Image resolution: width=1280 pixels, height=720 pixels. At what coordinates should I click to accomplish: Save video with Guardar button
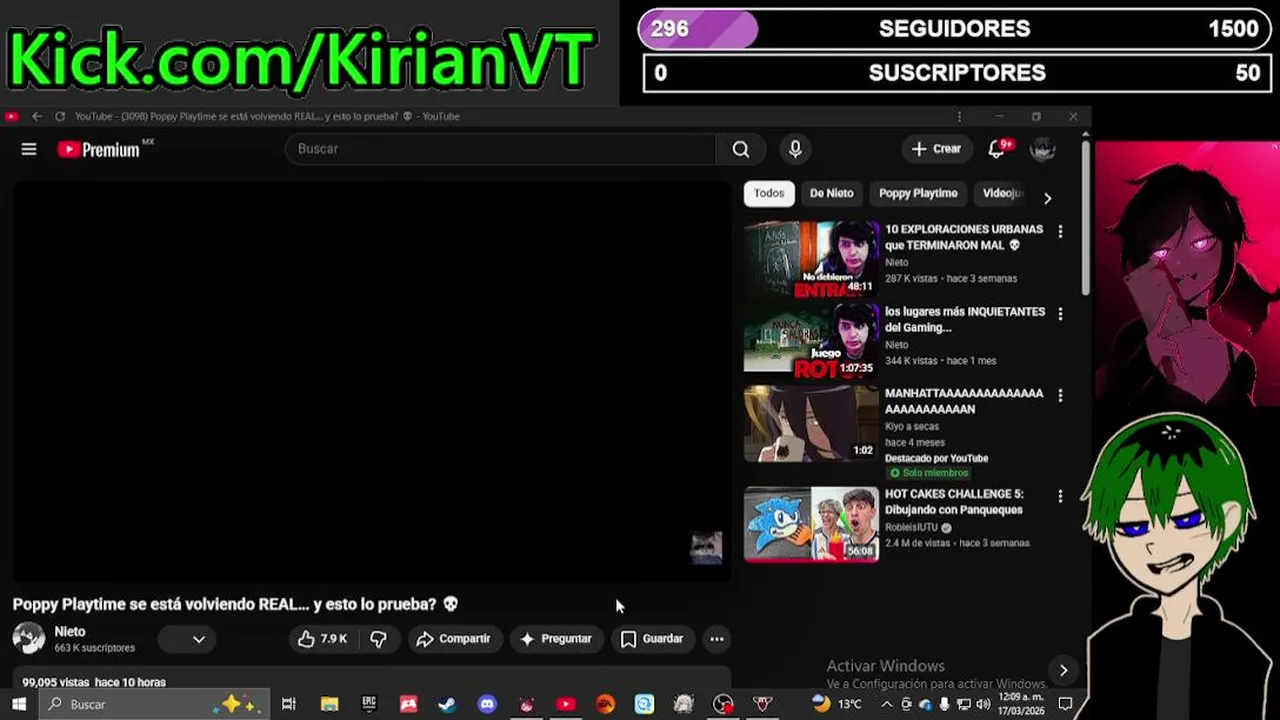[652, 639]
